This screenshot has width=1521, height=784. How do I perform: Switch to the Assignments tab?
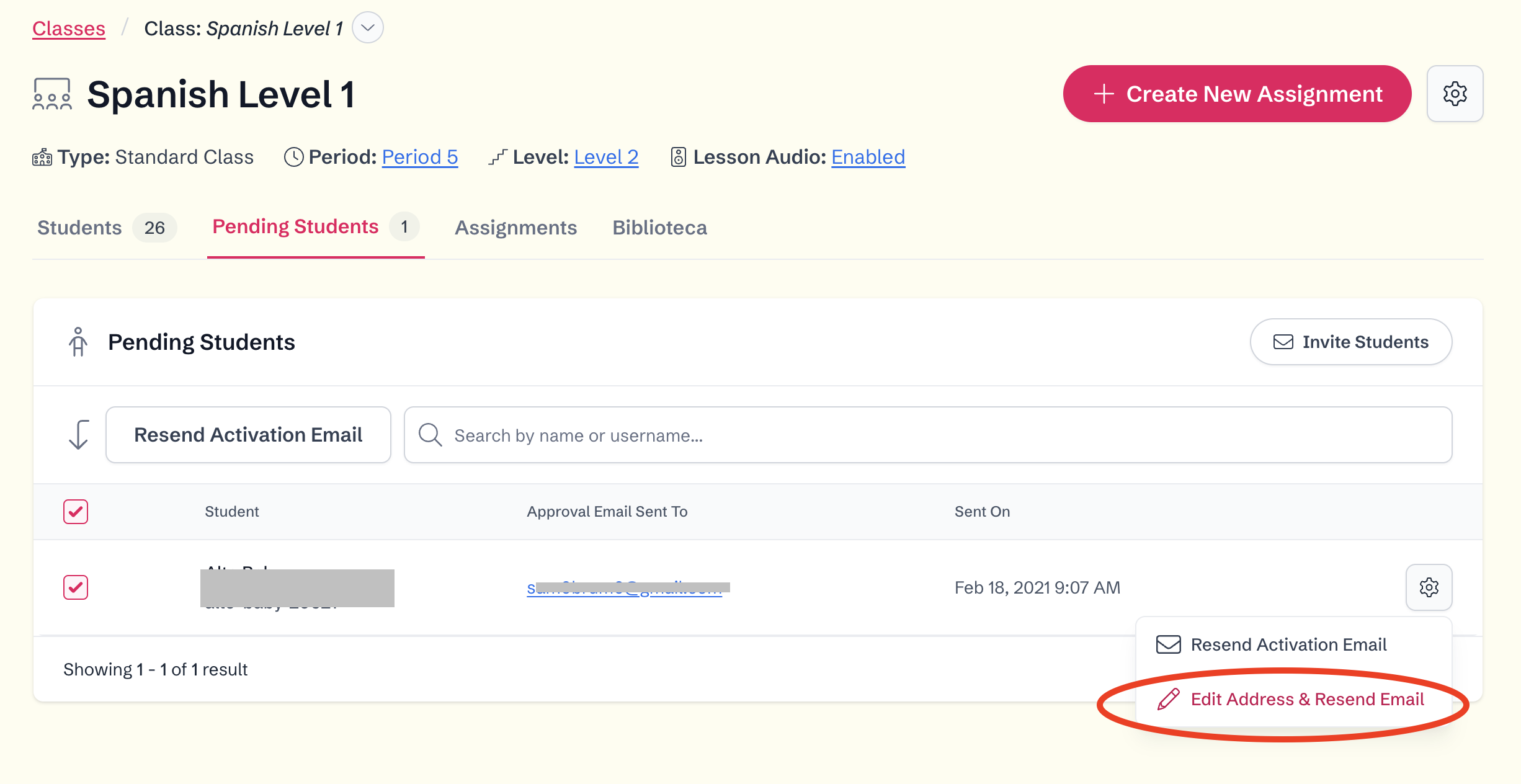[x=515, y=228]
